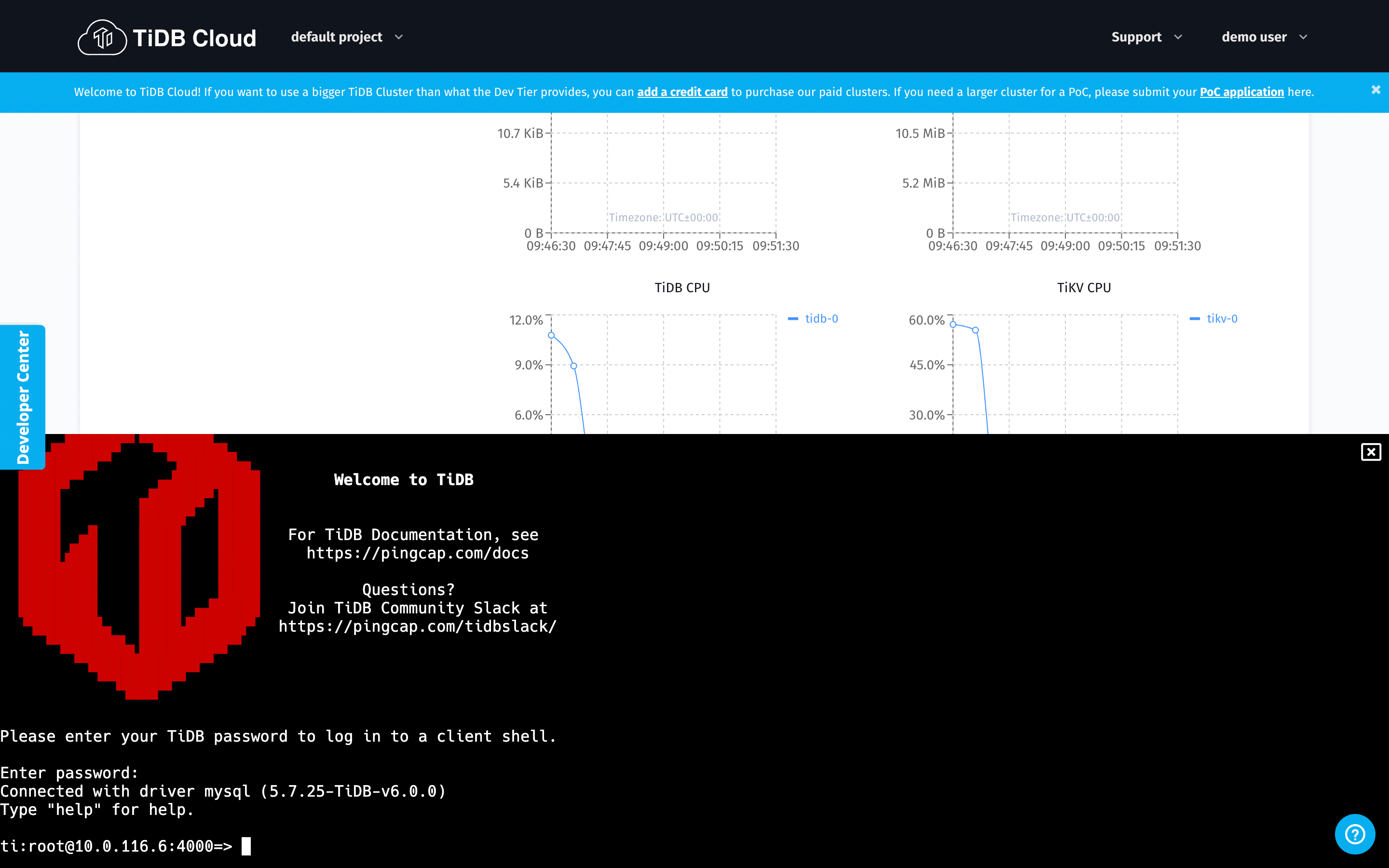
Task: Open the help question mark bubble
Action: (x=1355, y=834)
